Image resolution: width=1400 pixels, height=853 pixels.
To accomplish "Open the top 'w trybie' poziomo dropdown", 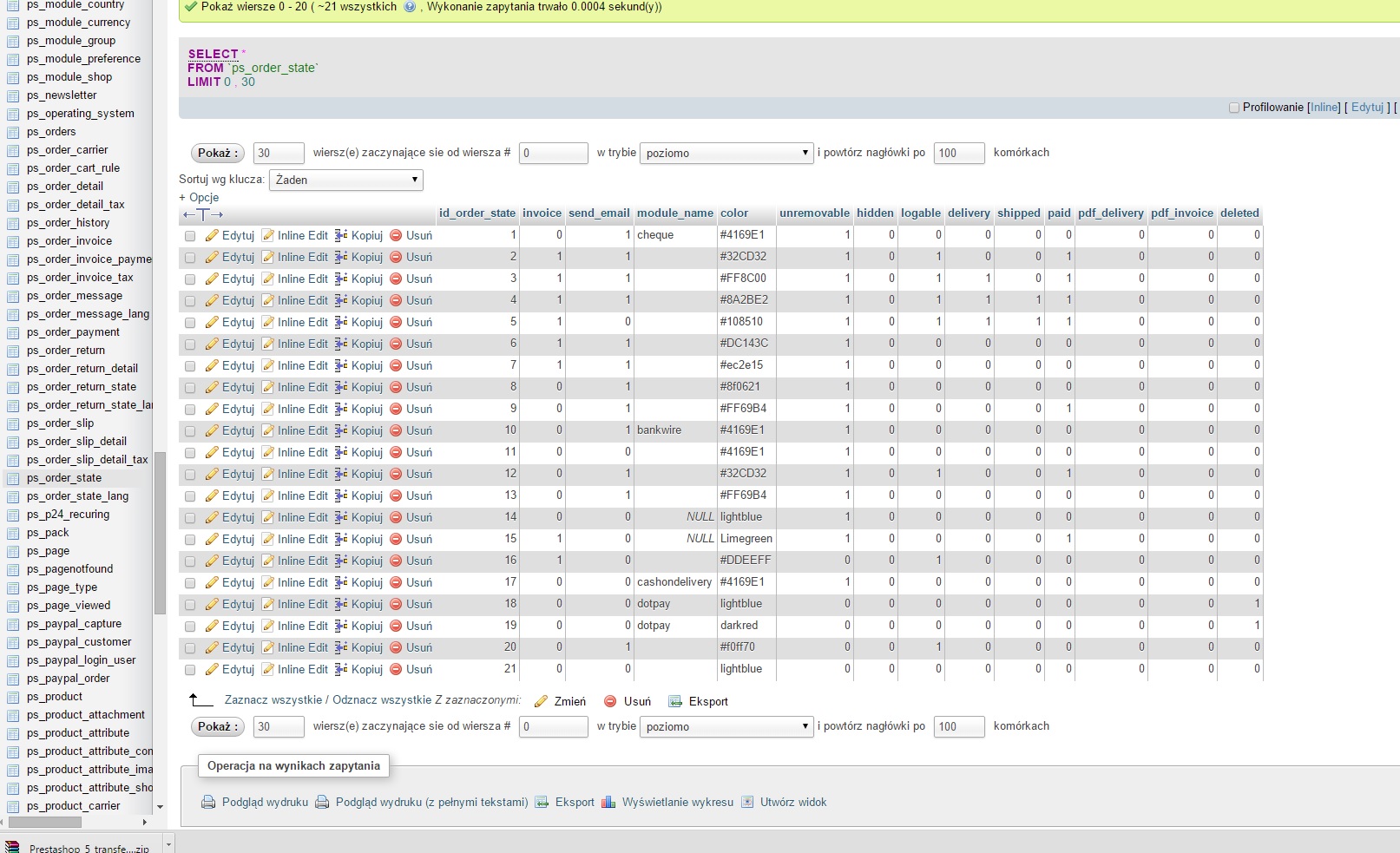I will point(726,154).
